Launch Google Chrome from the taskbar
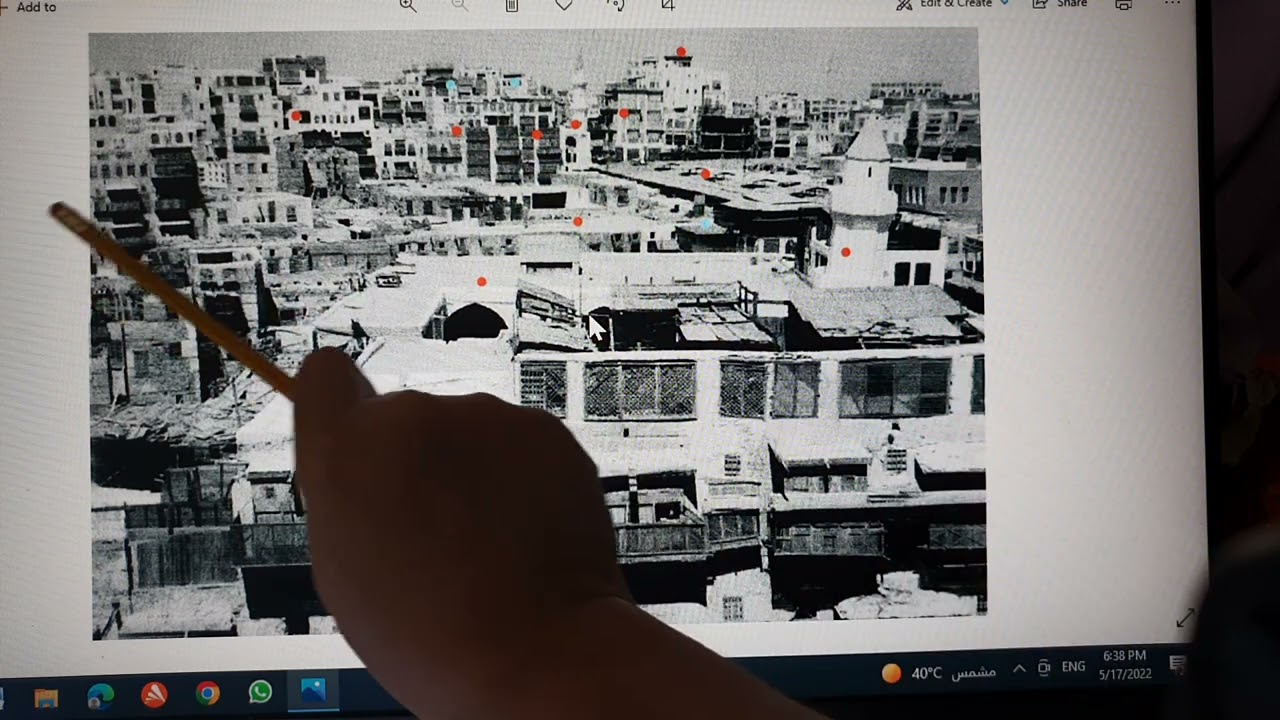This screenshot has width=1280, height=720. 207,693
